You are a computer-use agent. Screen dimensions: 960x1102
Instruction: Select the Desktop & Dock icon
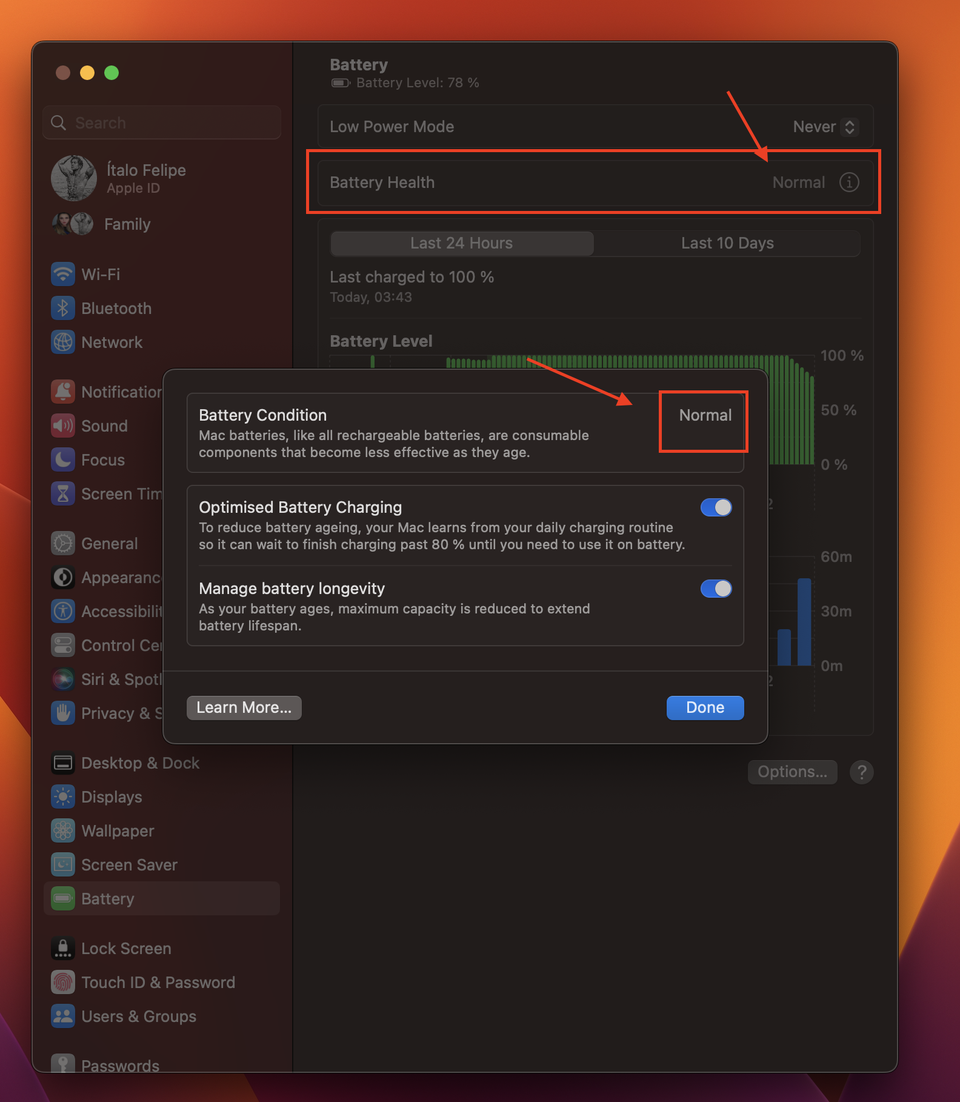tap(63, 763)
